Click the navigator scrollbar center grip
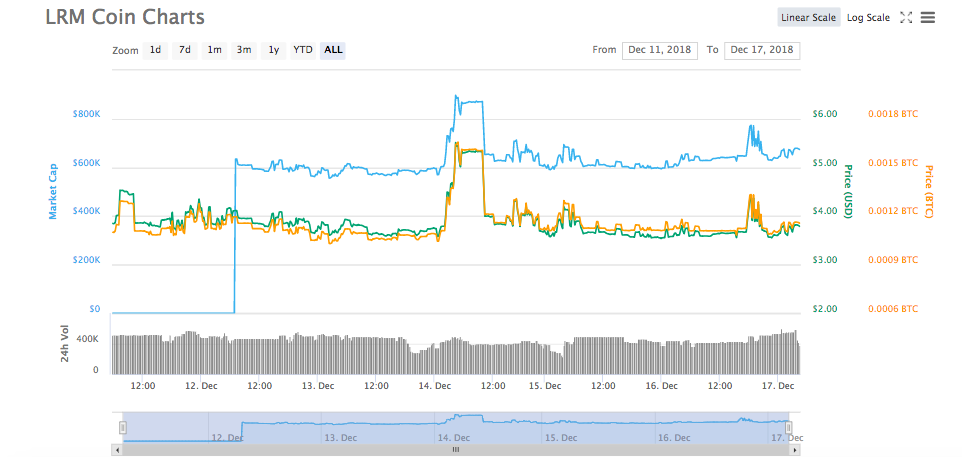The width and height of the screenshot is (962, 457). [456, 450]
